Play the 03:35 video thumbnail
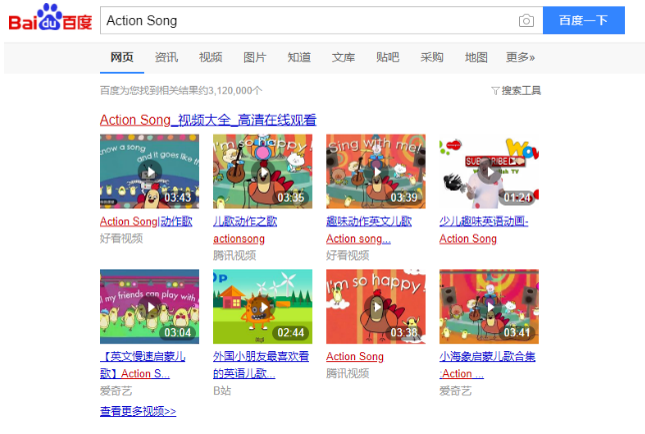 point(262,172)
